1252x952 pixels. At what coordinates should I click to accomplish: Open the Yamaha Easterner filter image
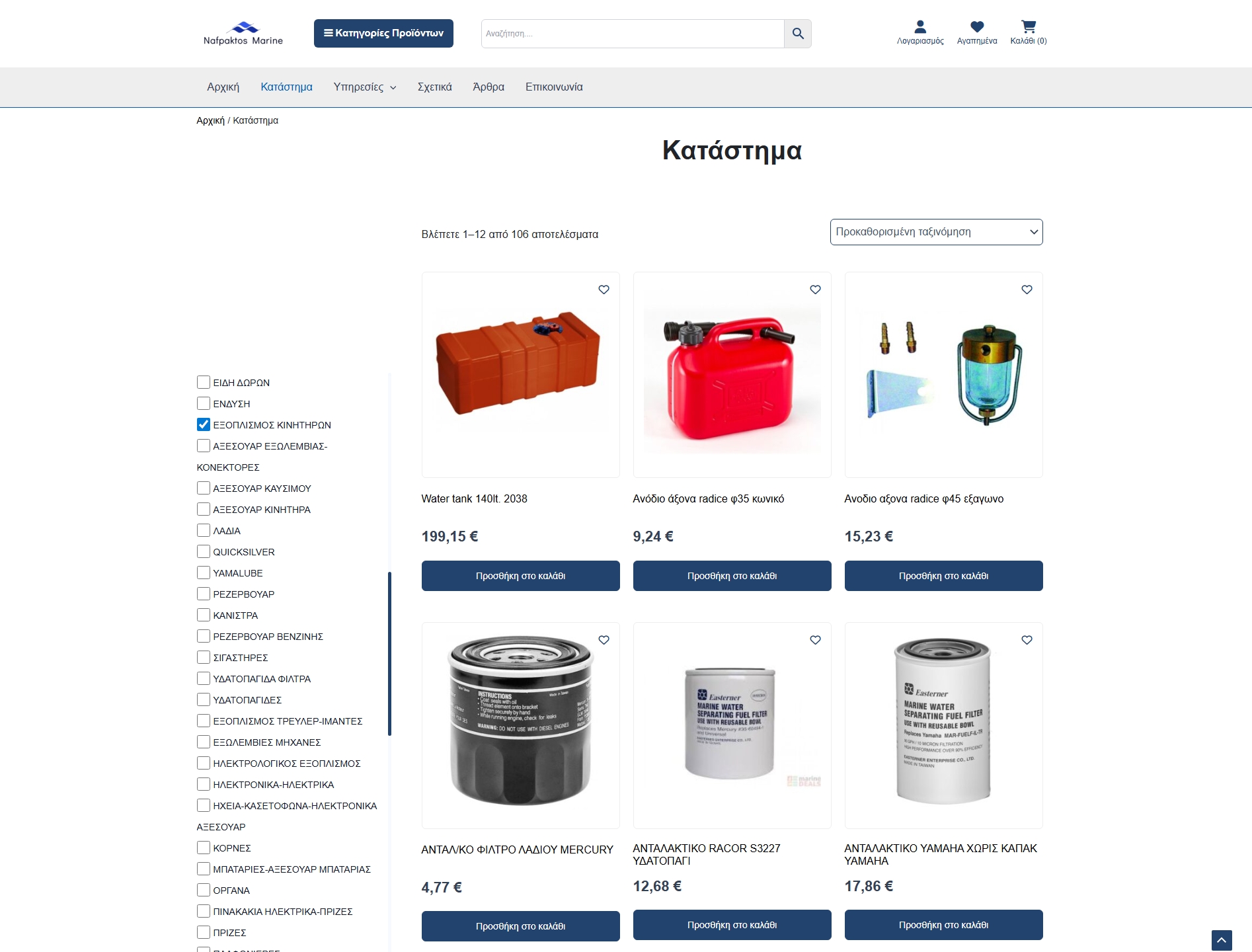point(944,725)
